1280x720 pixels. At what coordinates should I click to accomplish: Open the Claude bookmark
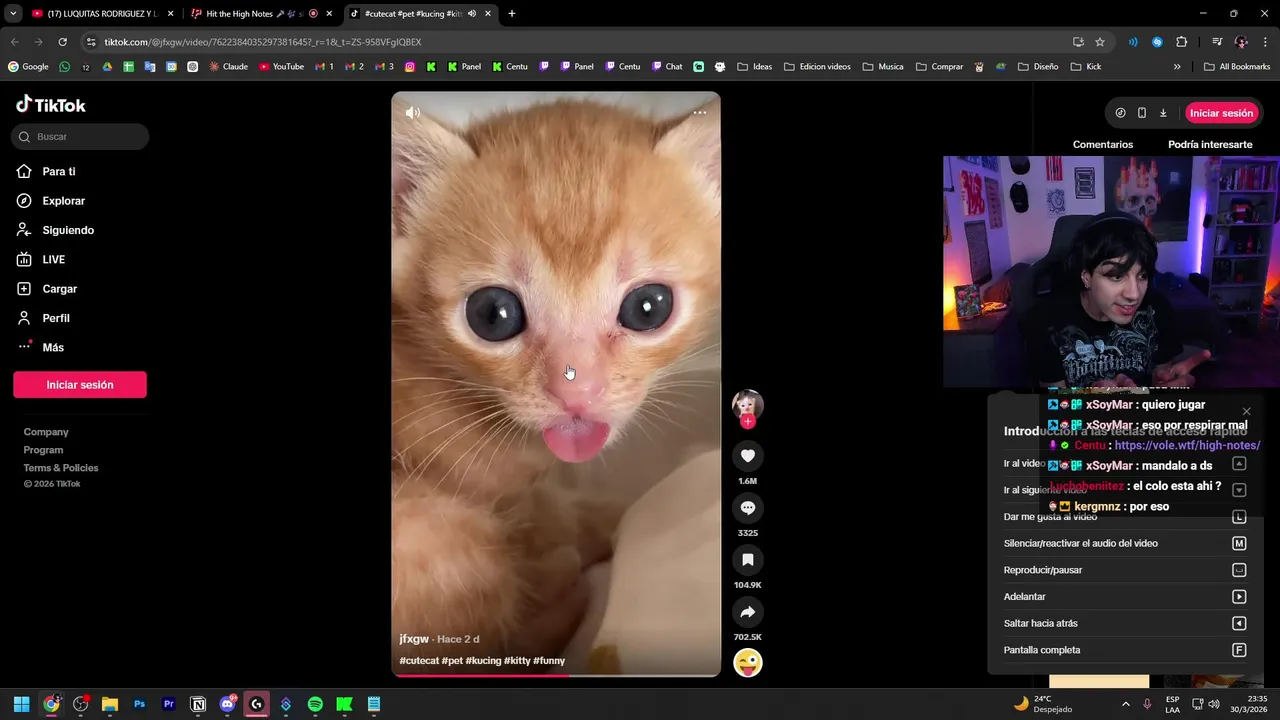pyautogui.click(x=227, y=67)
